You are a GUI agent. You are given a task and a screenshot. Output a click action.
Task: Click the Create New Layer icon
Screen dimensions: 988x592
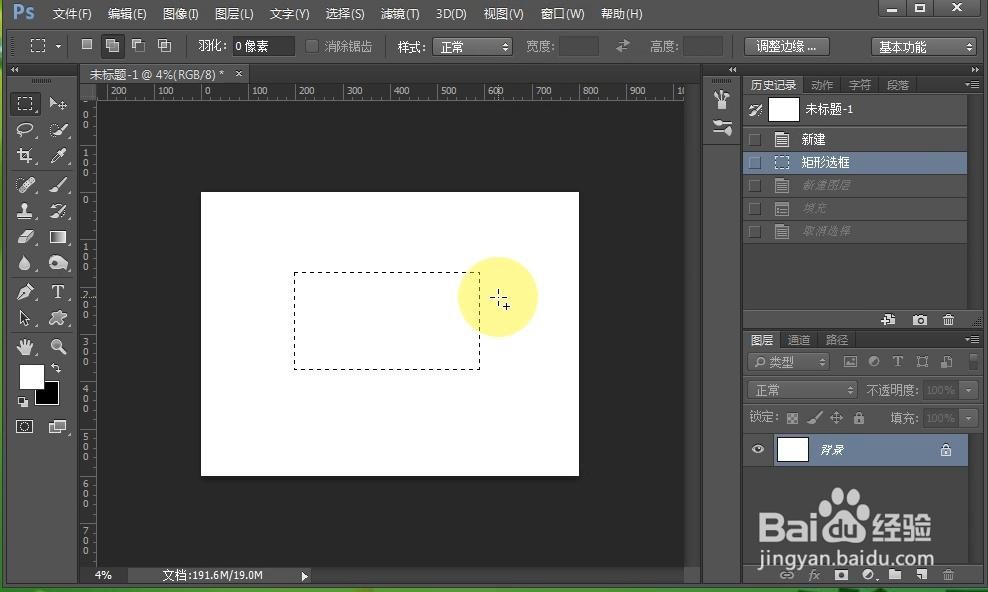tap(921, 576)
